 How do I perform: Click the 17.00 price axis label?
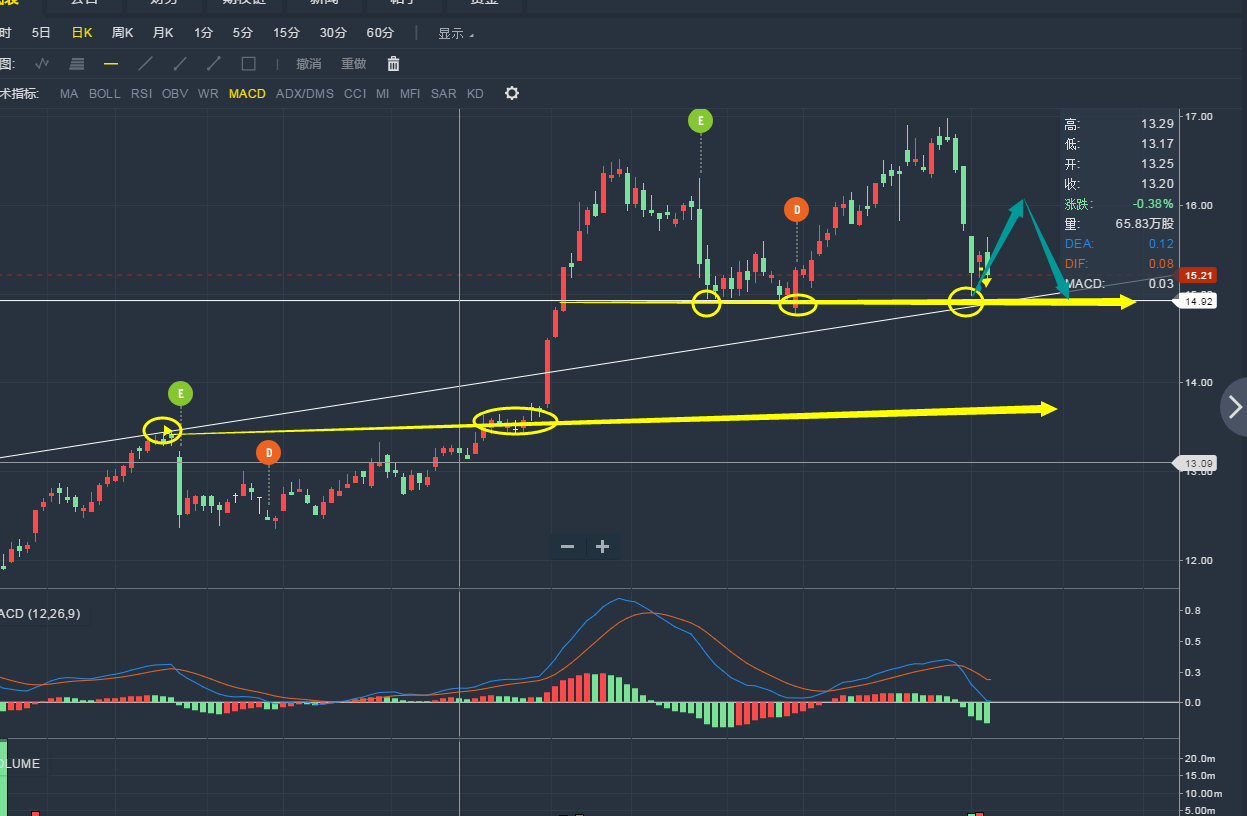(1199, 117)
